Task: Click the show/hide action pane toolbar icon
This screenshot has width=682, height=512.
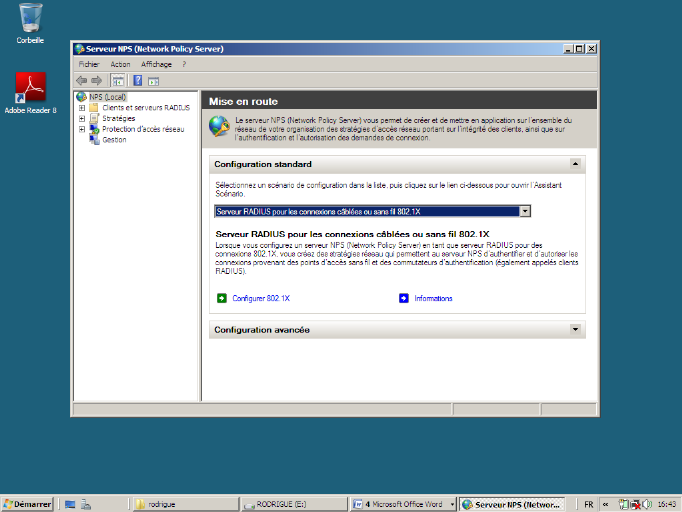Action: [154, 80]
